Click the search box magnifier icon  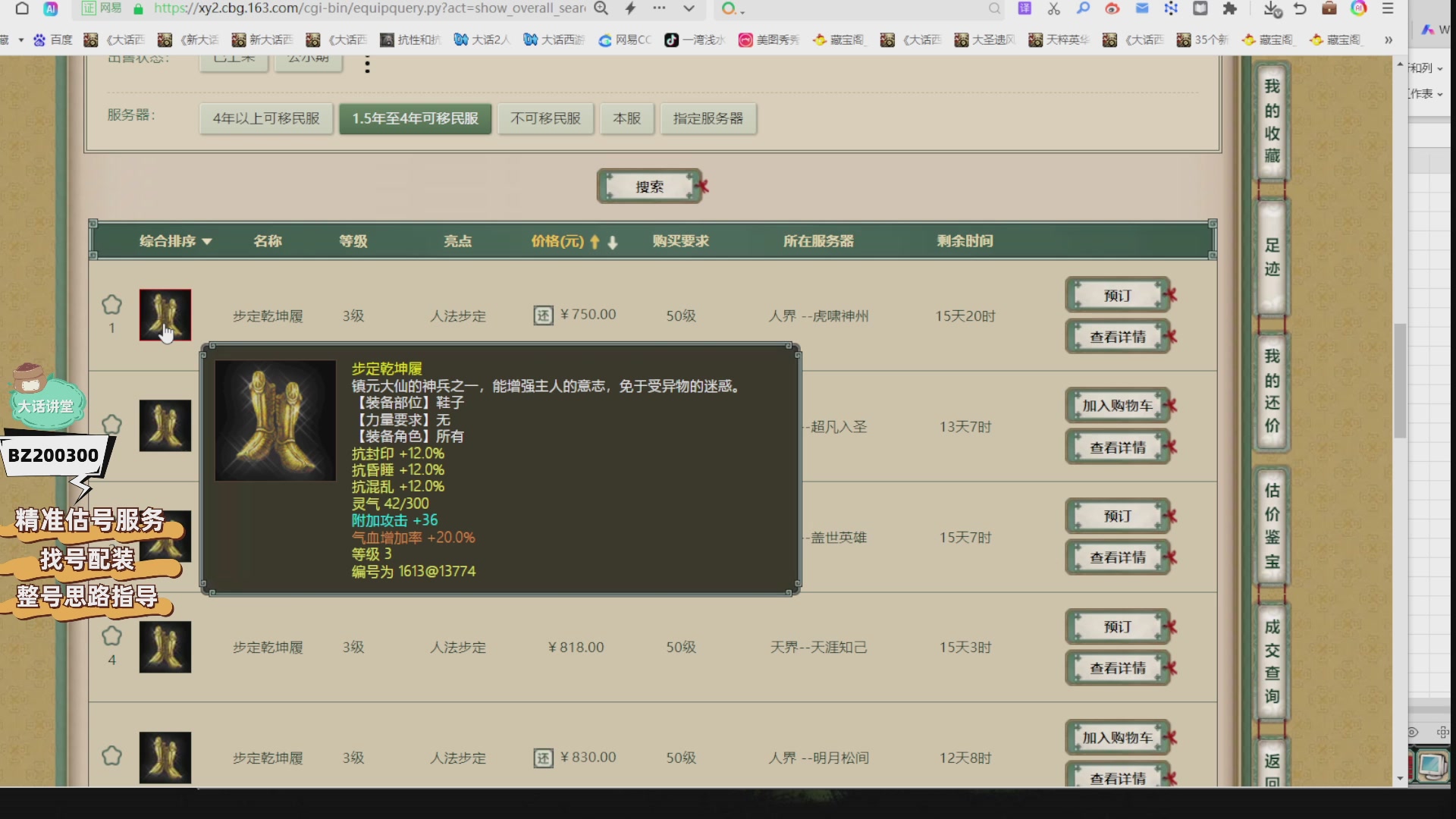coord(994,8)
